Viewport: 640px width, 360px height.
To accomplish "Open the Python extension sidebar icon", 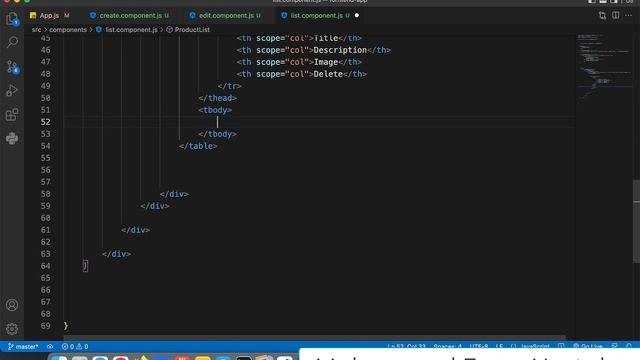I will click(x=12, y=138).
